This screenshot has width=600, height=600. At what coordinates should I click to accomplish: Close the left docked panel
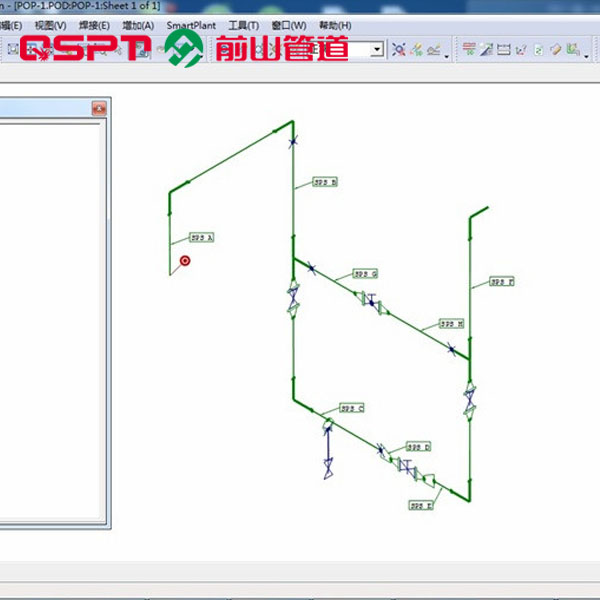[99, 108]
